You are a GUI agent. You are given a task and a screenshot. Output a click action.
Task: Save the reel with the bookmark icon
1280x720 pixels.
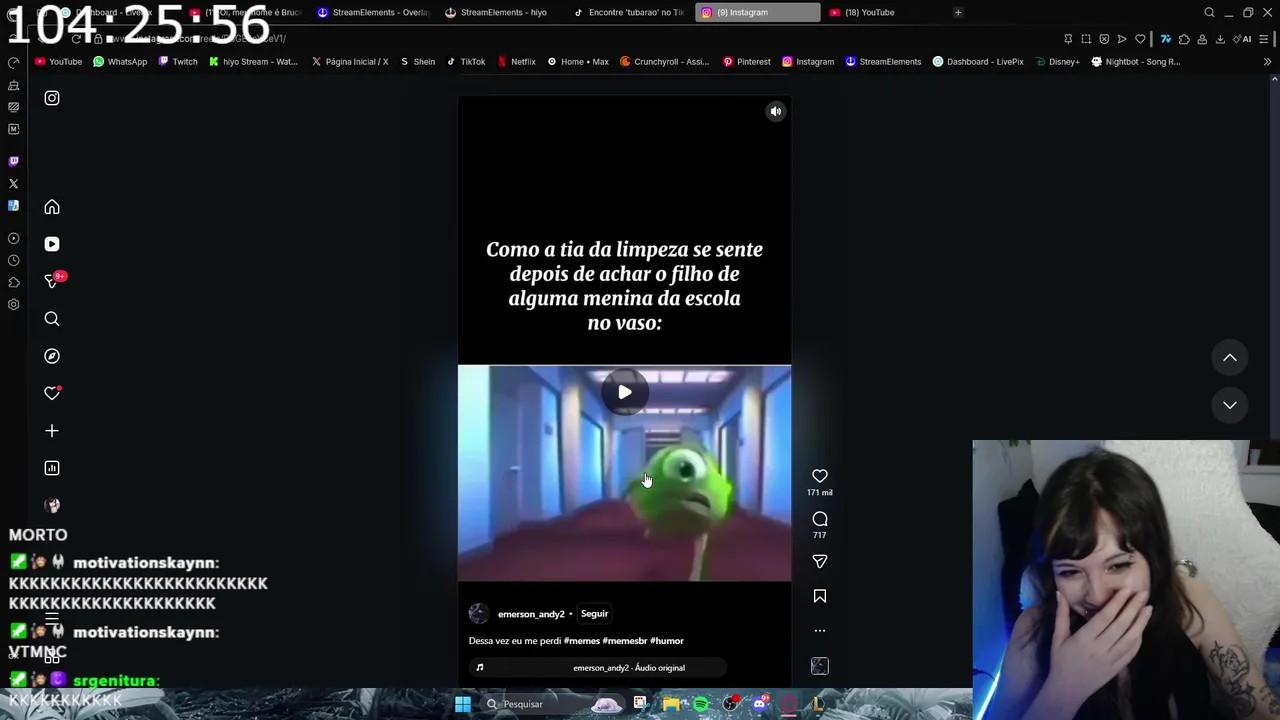(x=820, y=596)
